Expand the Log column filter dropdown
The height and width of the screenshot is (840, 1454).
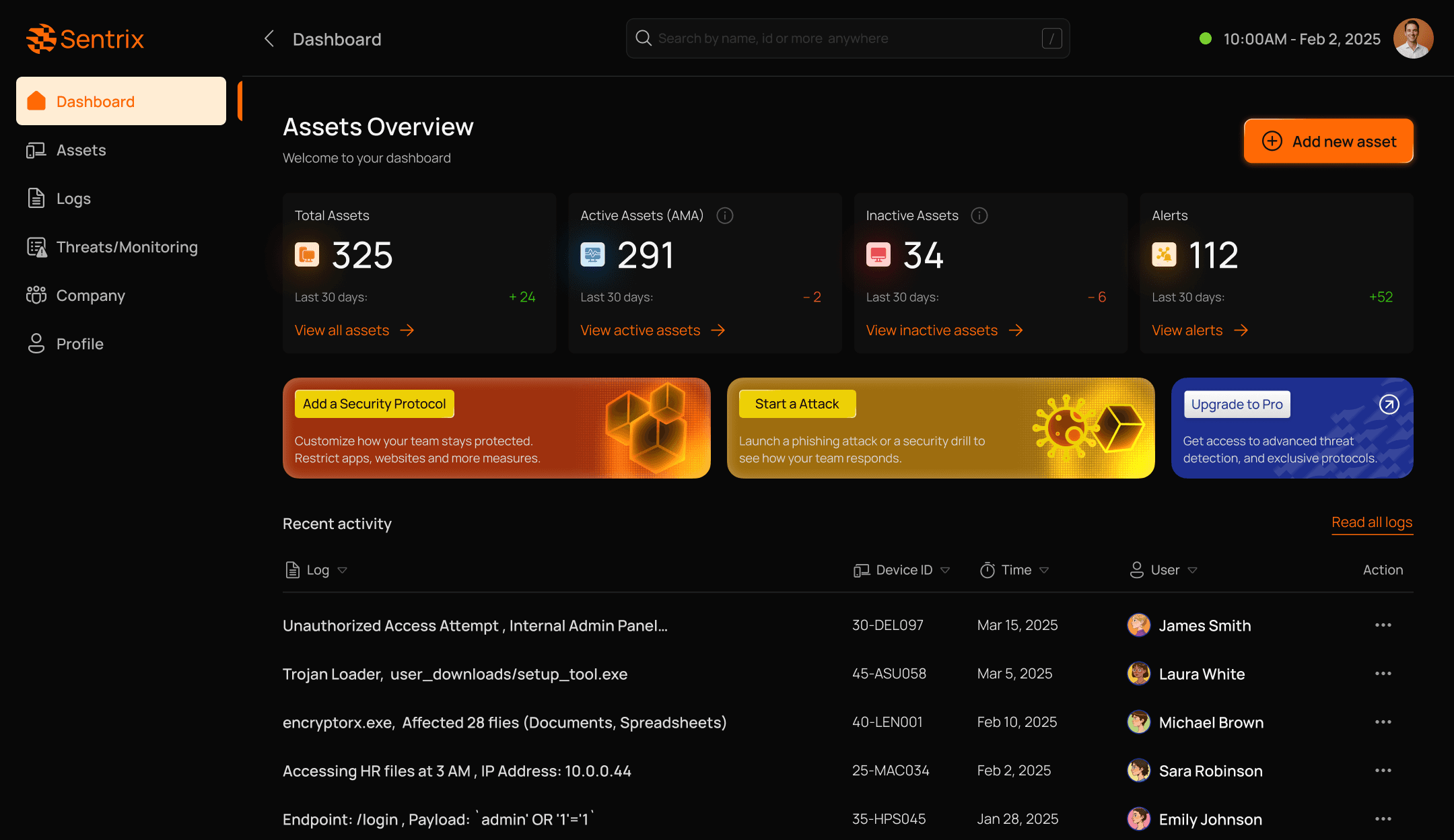pyautogui.click(x=342, y=570)
